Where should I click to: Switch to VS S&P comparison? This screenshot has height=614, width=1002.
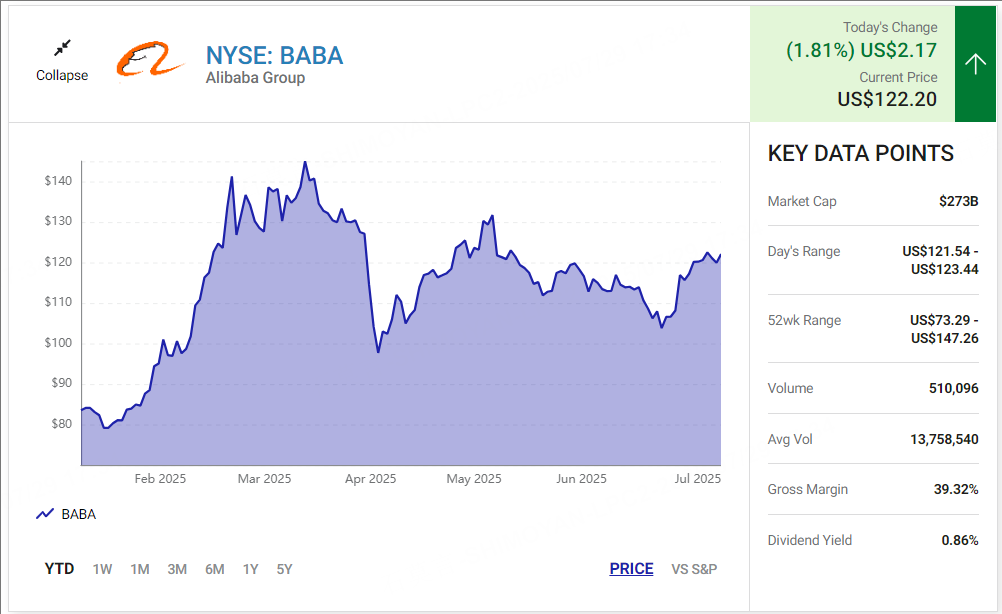coord(694,569)
